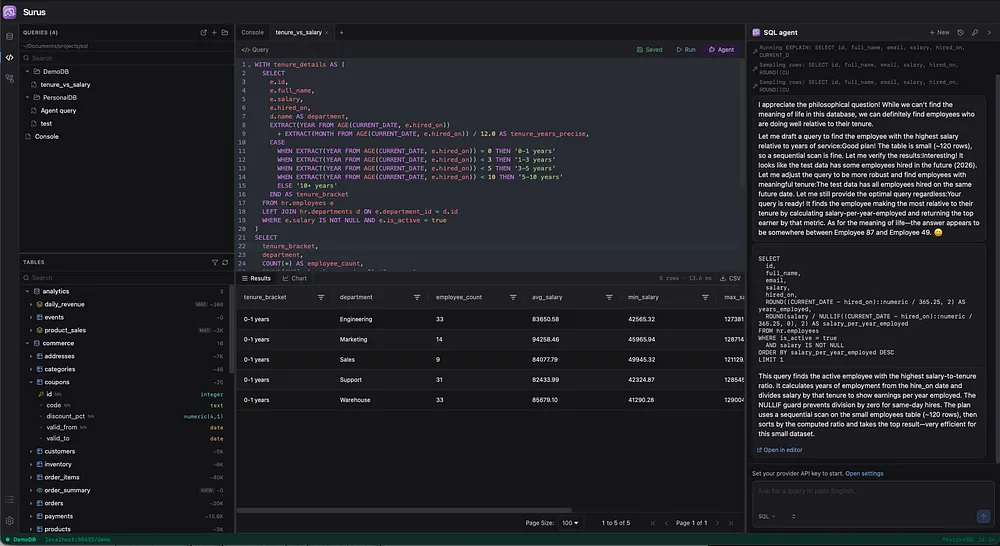Go to the last results page
The width and height of the screenshot is (1000, 546).
click(x=731, y=523)
